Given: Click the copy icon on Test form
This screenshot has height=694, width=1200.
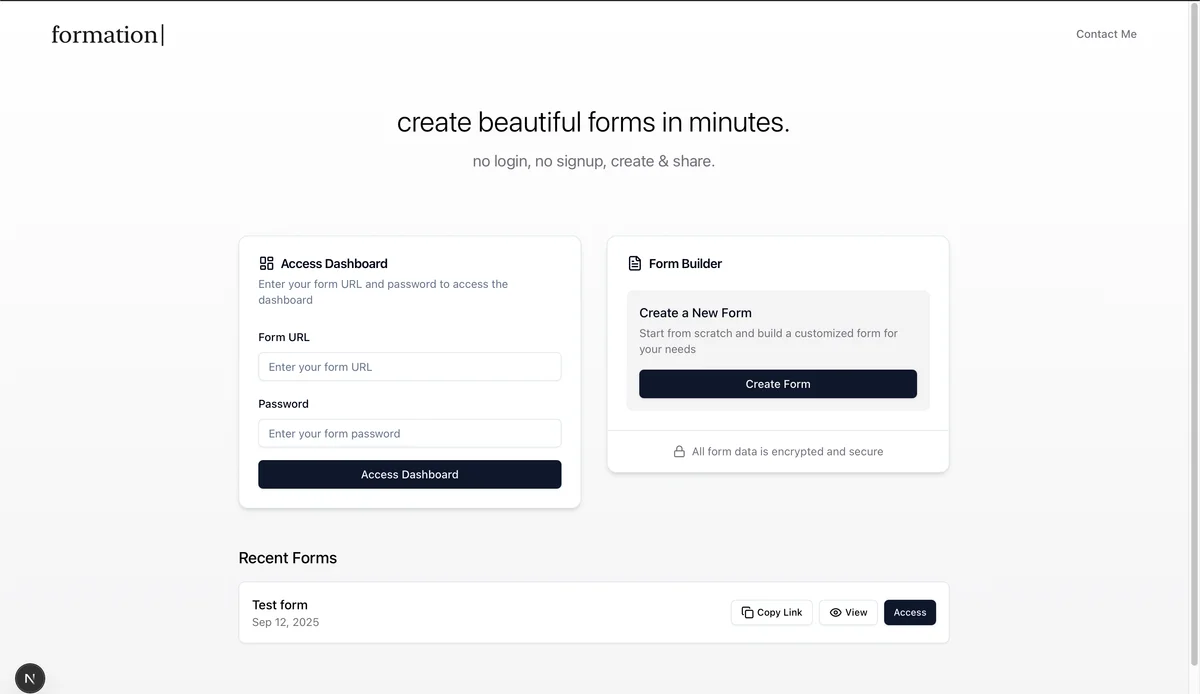Looking at the screenshot, I should pyautogui.click(x=747, y=612).
